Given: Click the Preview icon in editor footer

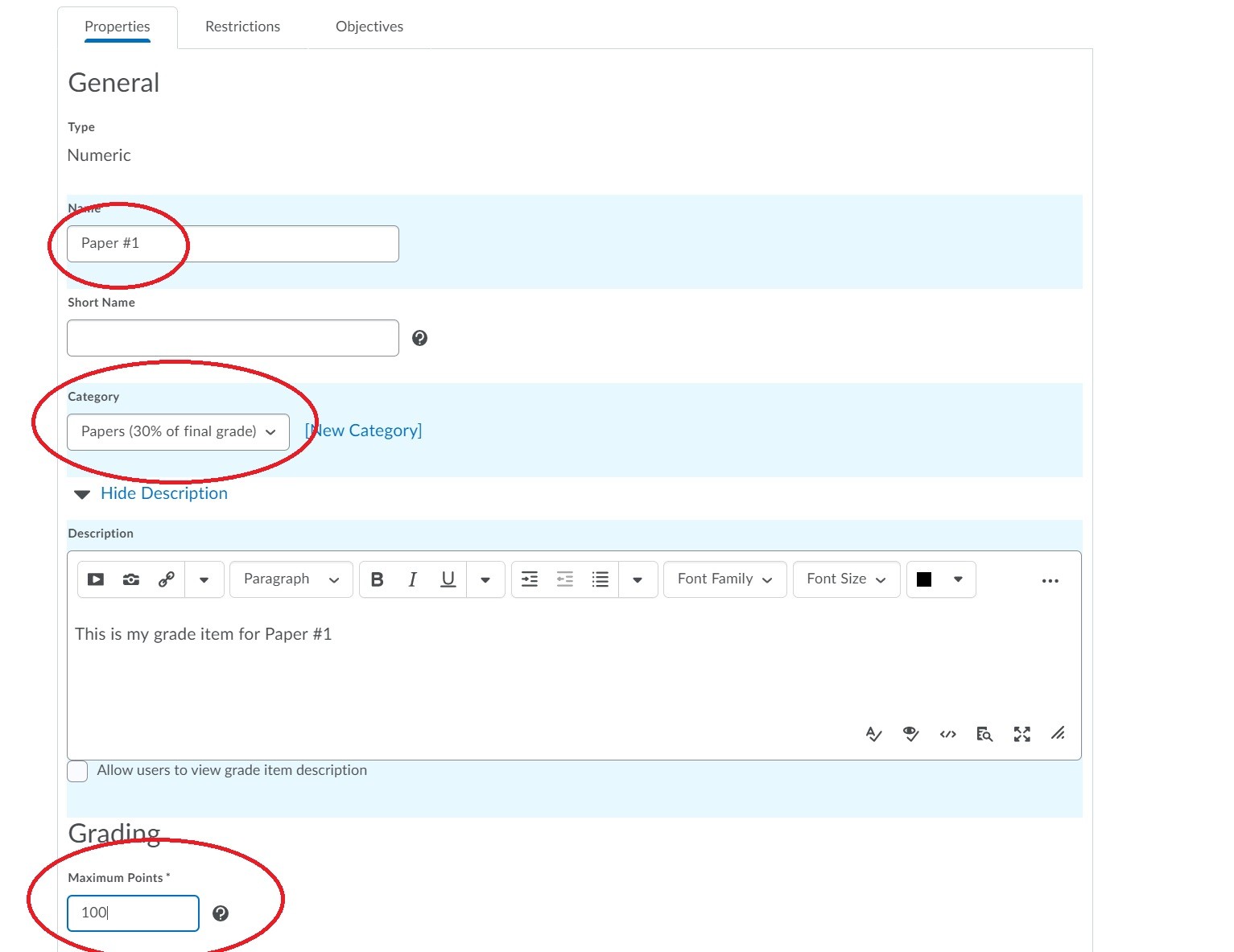Looking at the screenshot, I should point(984,734).
